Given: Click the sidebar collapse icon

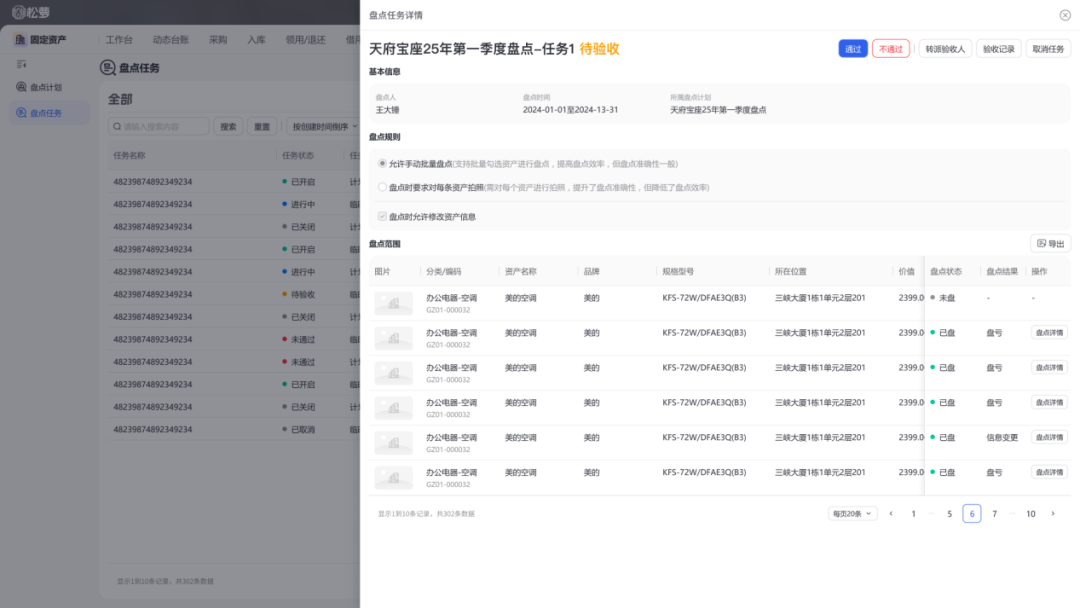Looking at the screenshot, I should pos(21,64).
